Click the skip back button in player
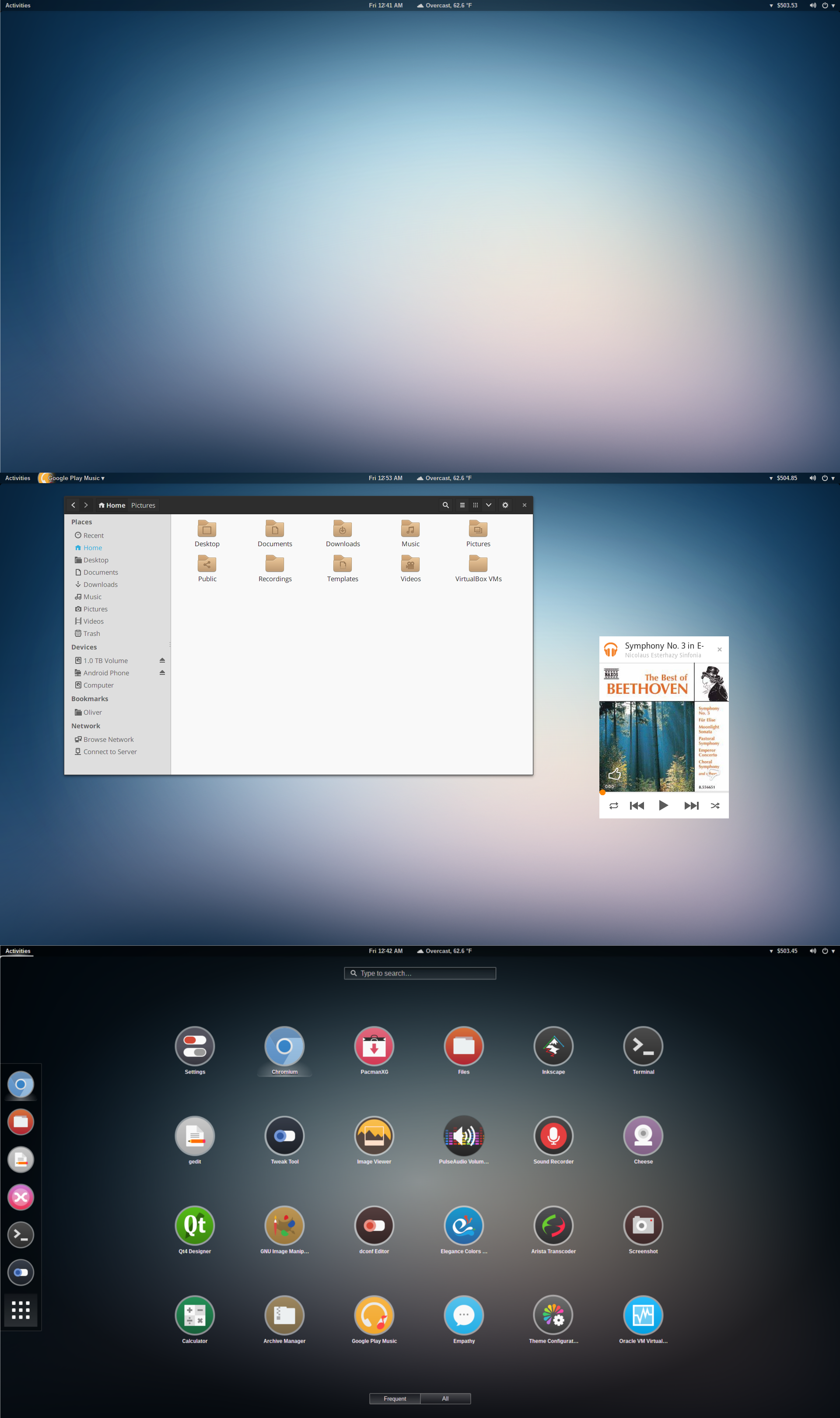Screen dimensions: 840x1418 pos(636,806)
